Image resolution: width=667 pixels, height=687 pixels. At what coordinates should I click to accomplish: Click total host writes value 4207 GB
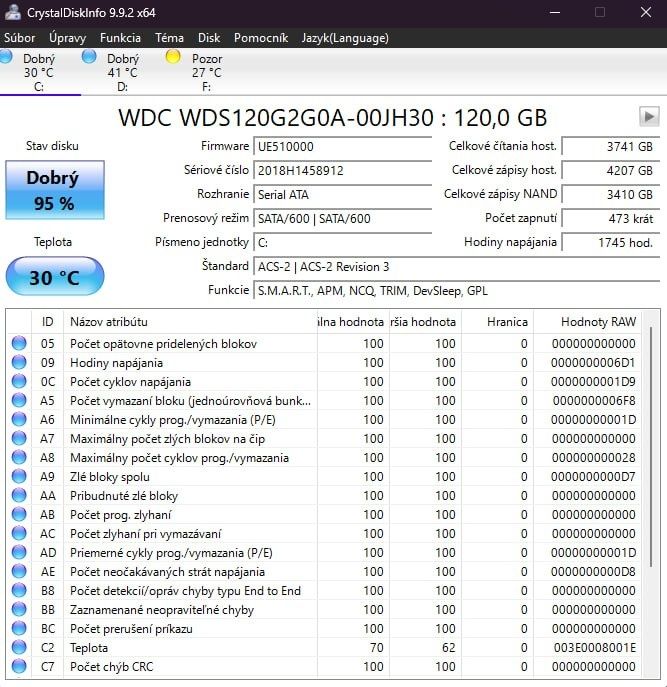point(611,170)
